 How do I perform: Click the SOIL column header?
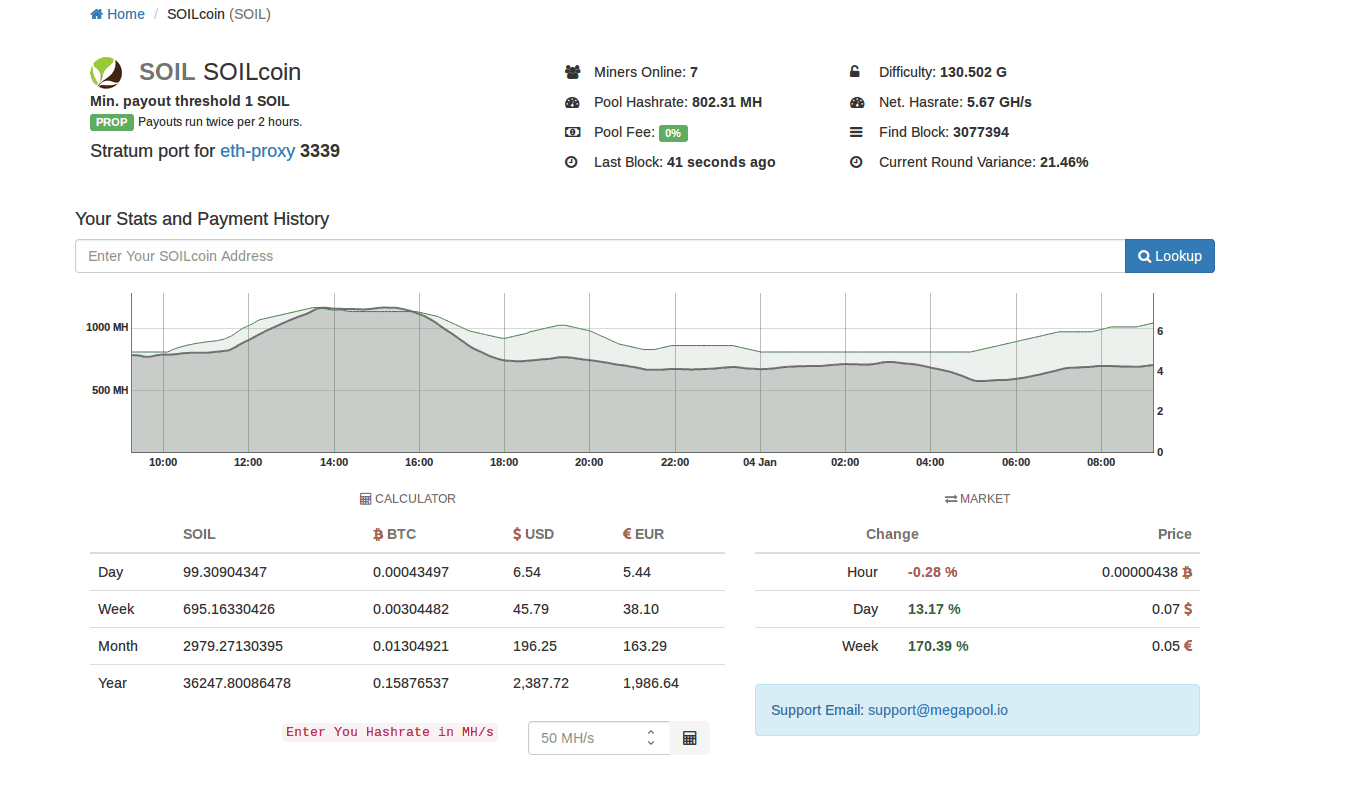(199, 534)
